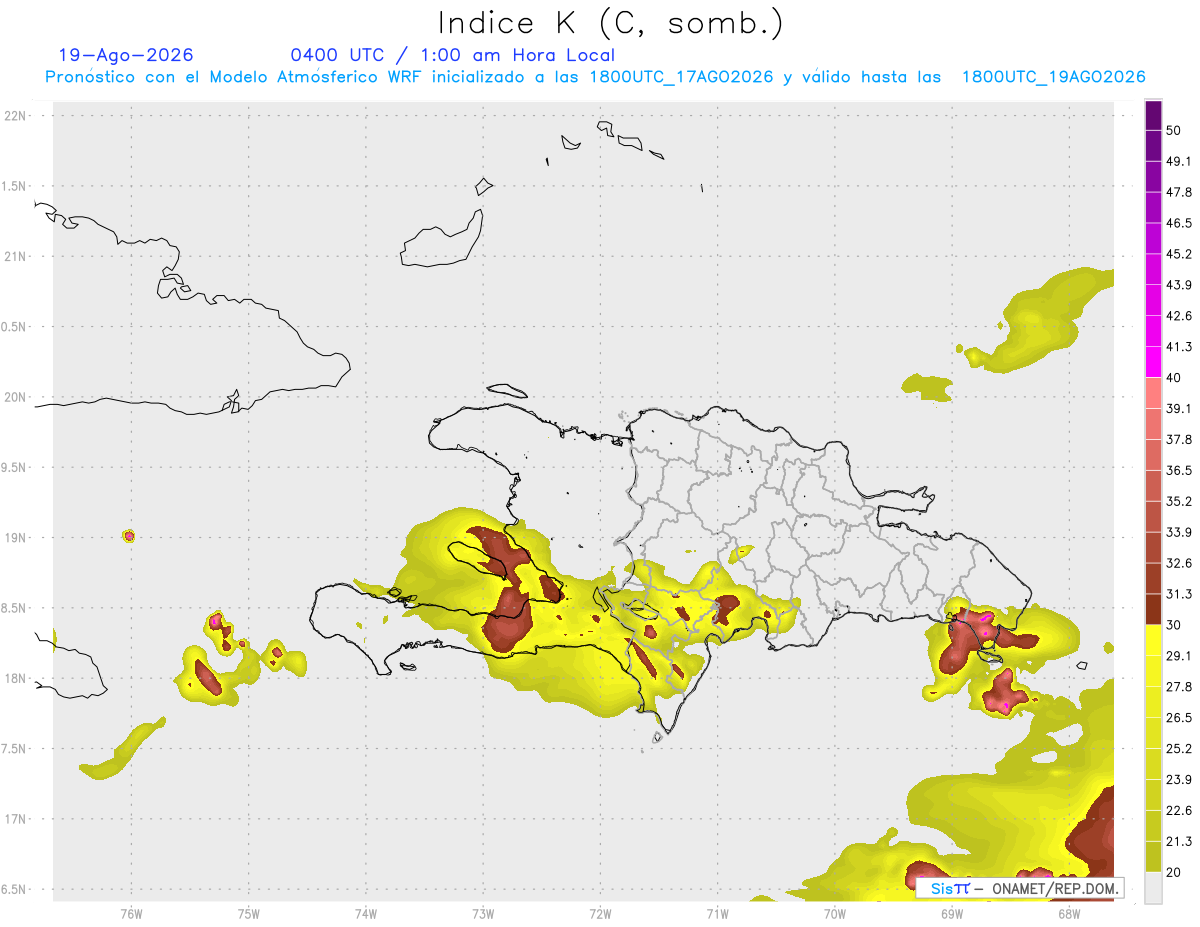The height and width of the screenshot is (927, 1200).
Task: Click the "7.5N" latitude label
Action: point(12,748)
